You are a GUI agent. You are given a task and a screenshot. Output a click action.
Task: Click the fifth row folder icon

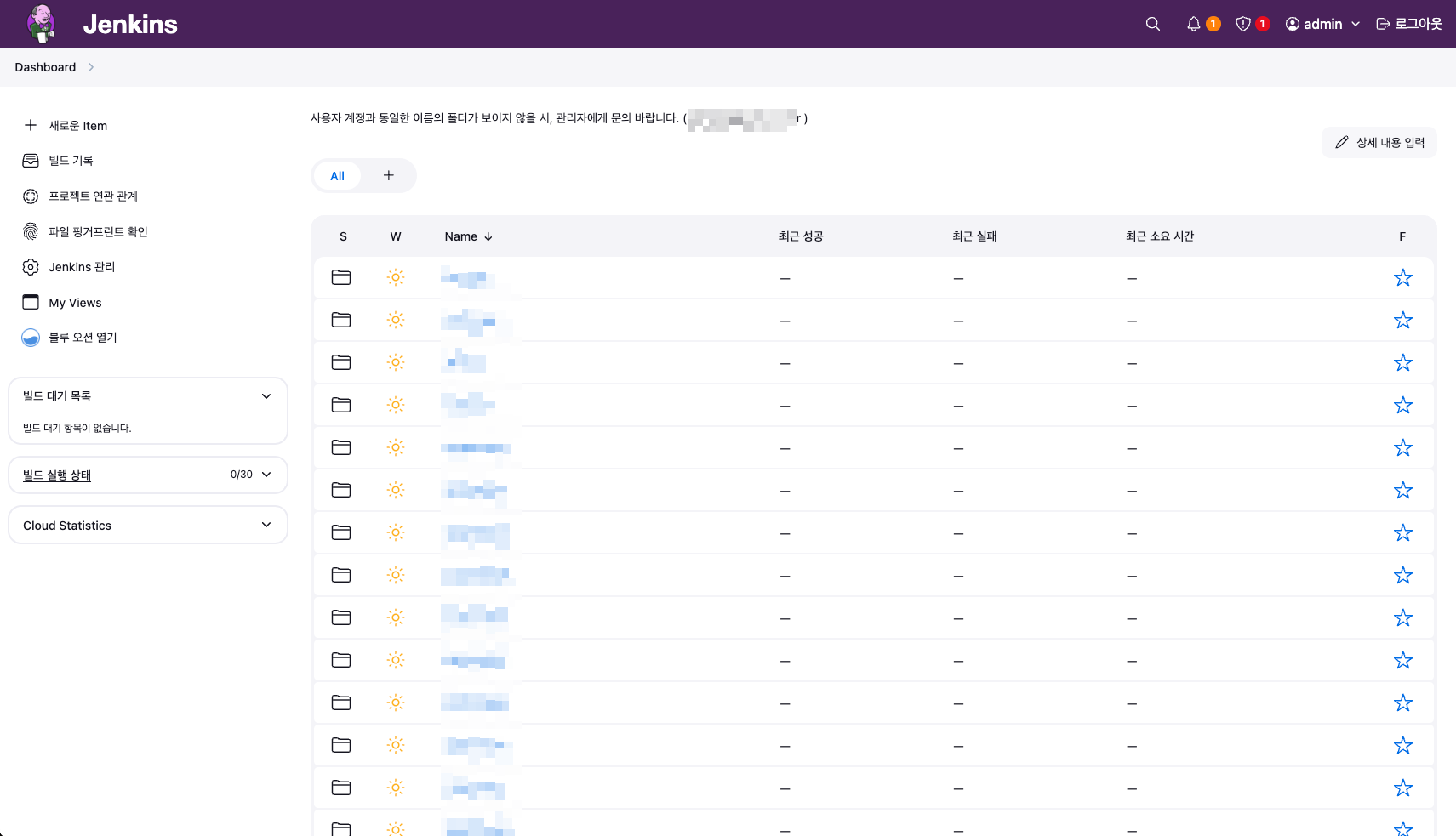click(341, 447)
